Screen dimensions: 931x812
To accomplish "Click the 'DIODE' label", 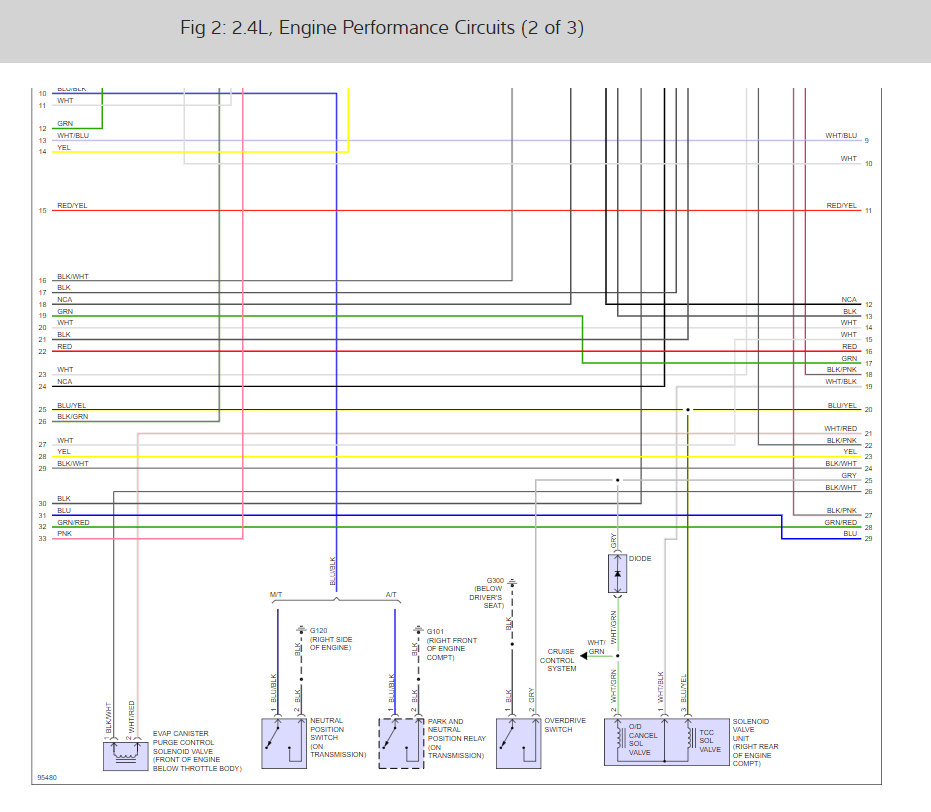I will (x=640, y=559).
